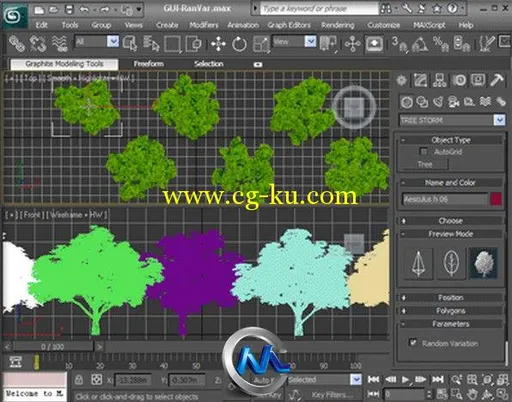This screenshot has height=402, width=512.
Task: Expand the Polygons rollout
Action: [x=451, y=311]
